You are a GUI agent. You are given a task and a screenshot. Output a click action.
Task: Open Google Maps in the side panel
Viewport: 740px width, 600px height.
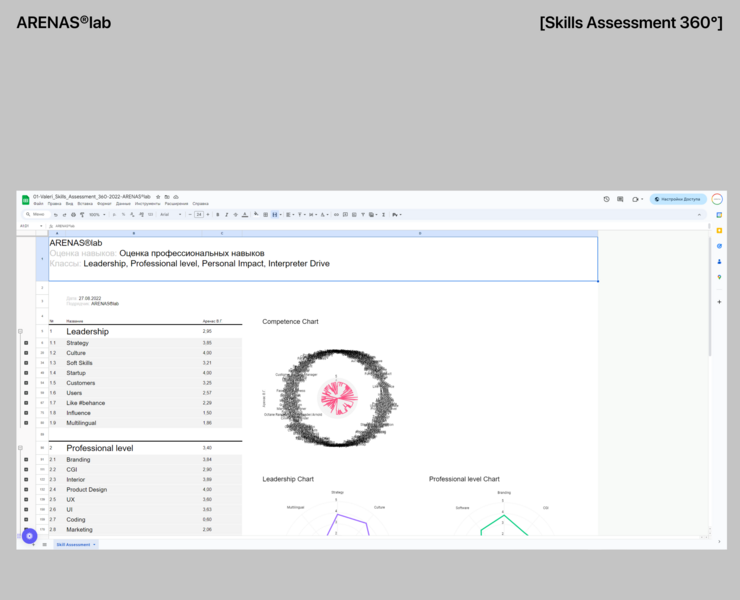(x=718, y=277)
